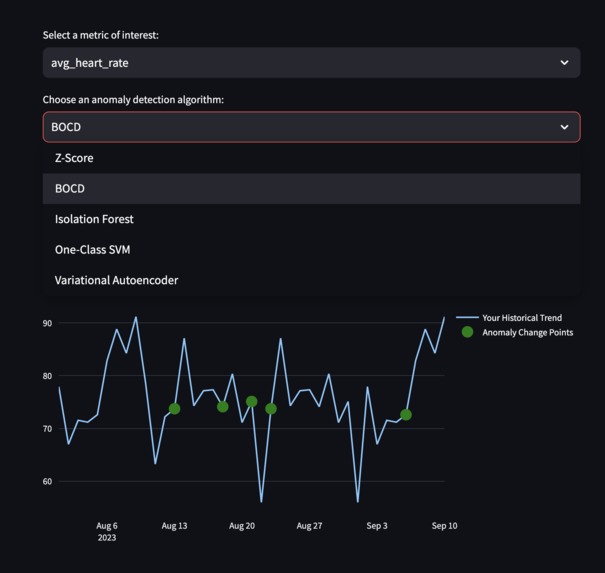Collapse the algorithm list using its chevron
Viewport: 605px width, 573px height.
(564, 127)
